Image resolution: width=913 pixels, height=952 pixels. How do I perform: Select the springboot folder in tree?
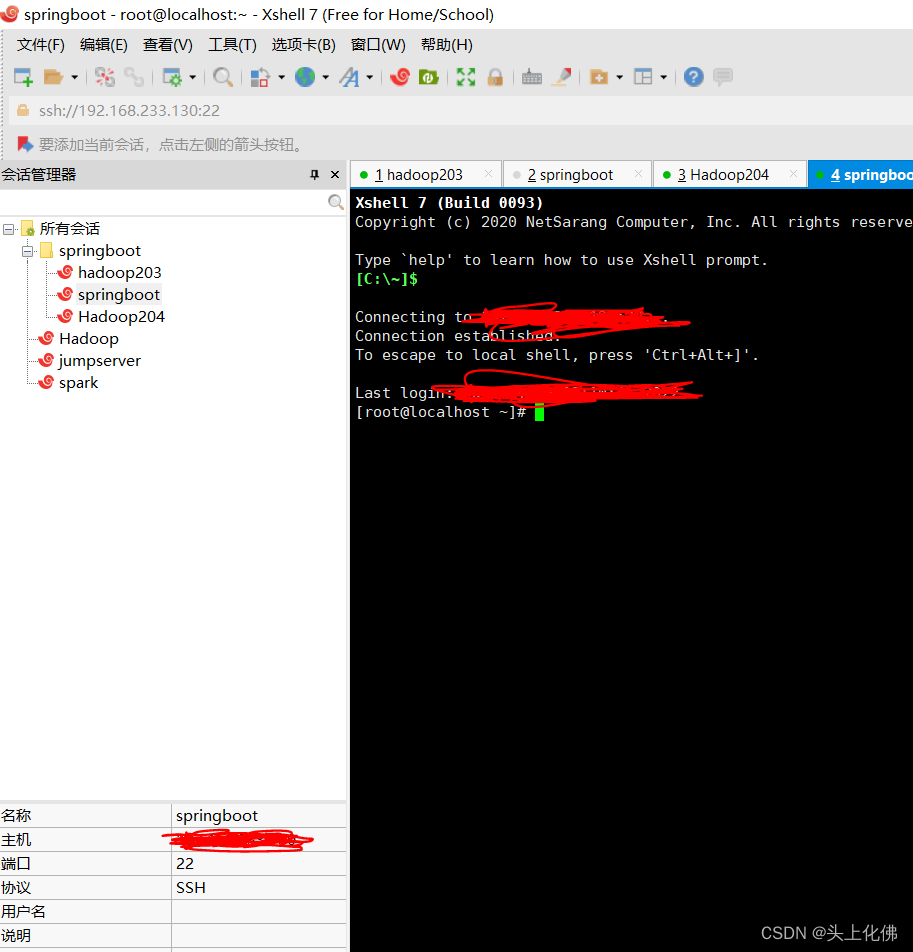click(100, 251)
